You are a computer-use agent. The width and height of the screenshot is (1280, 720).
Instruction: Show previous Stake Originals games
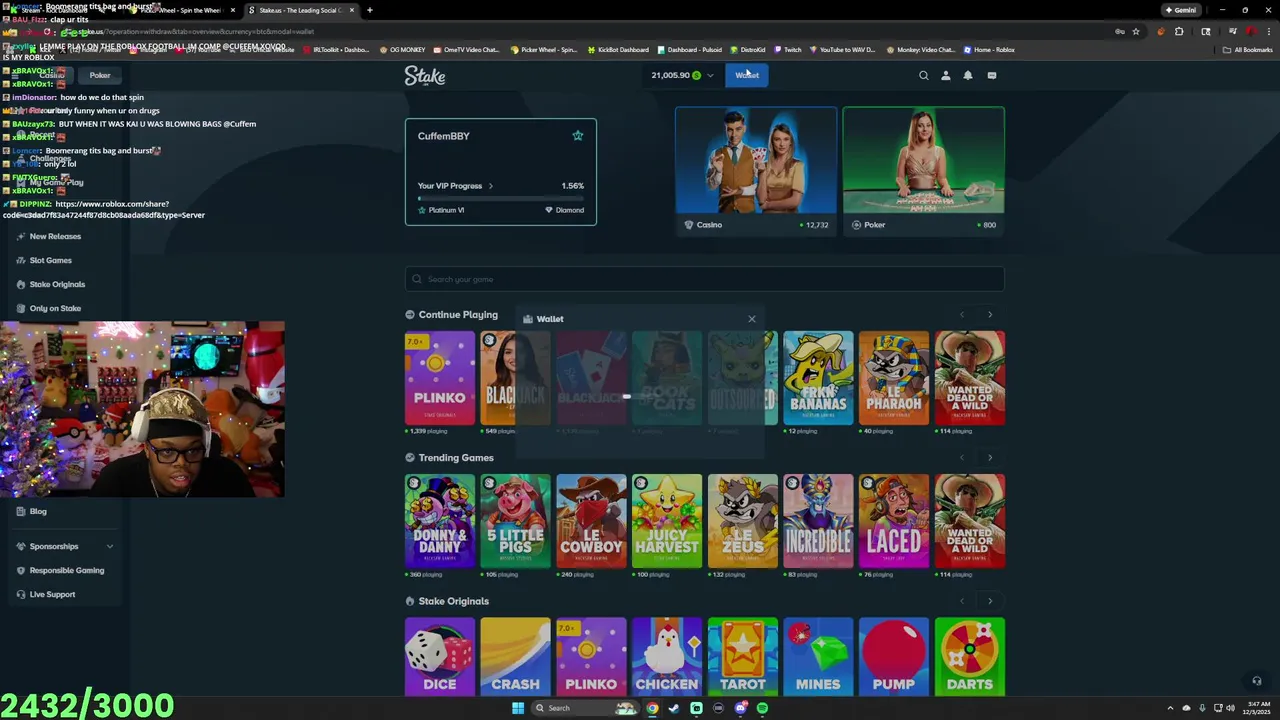tap(962, 601)
